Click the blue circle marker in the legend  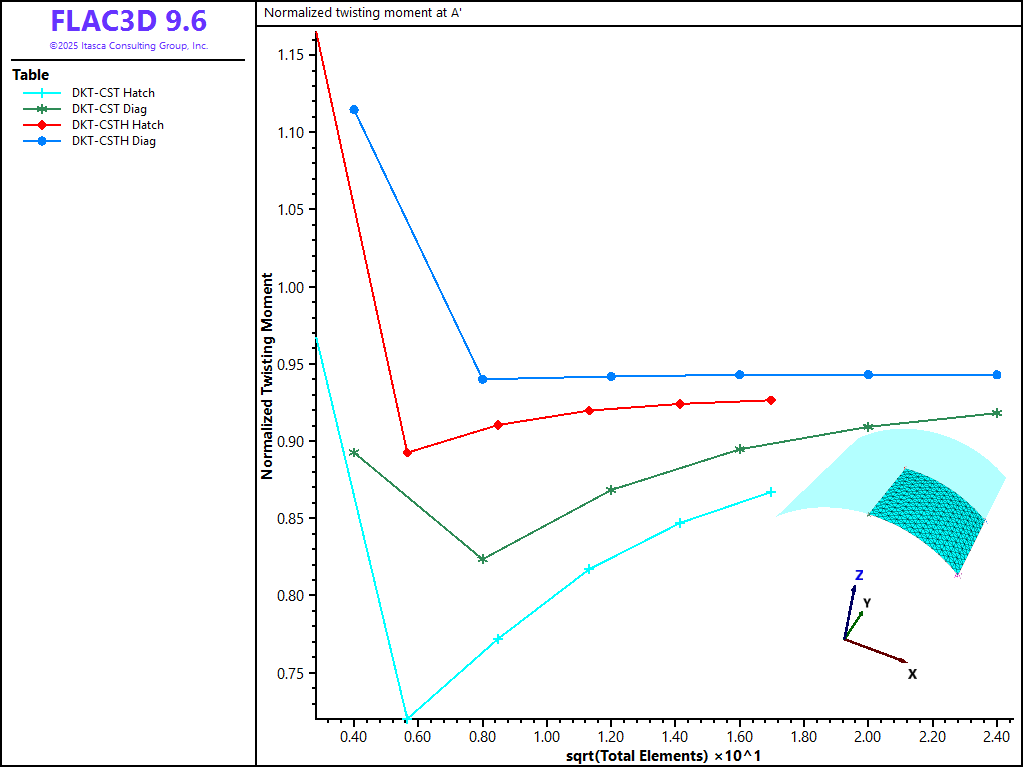pyautogui.click(x=41, y=141)
